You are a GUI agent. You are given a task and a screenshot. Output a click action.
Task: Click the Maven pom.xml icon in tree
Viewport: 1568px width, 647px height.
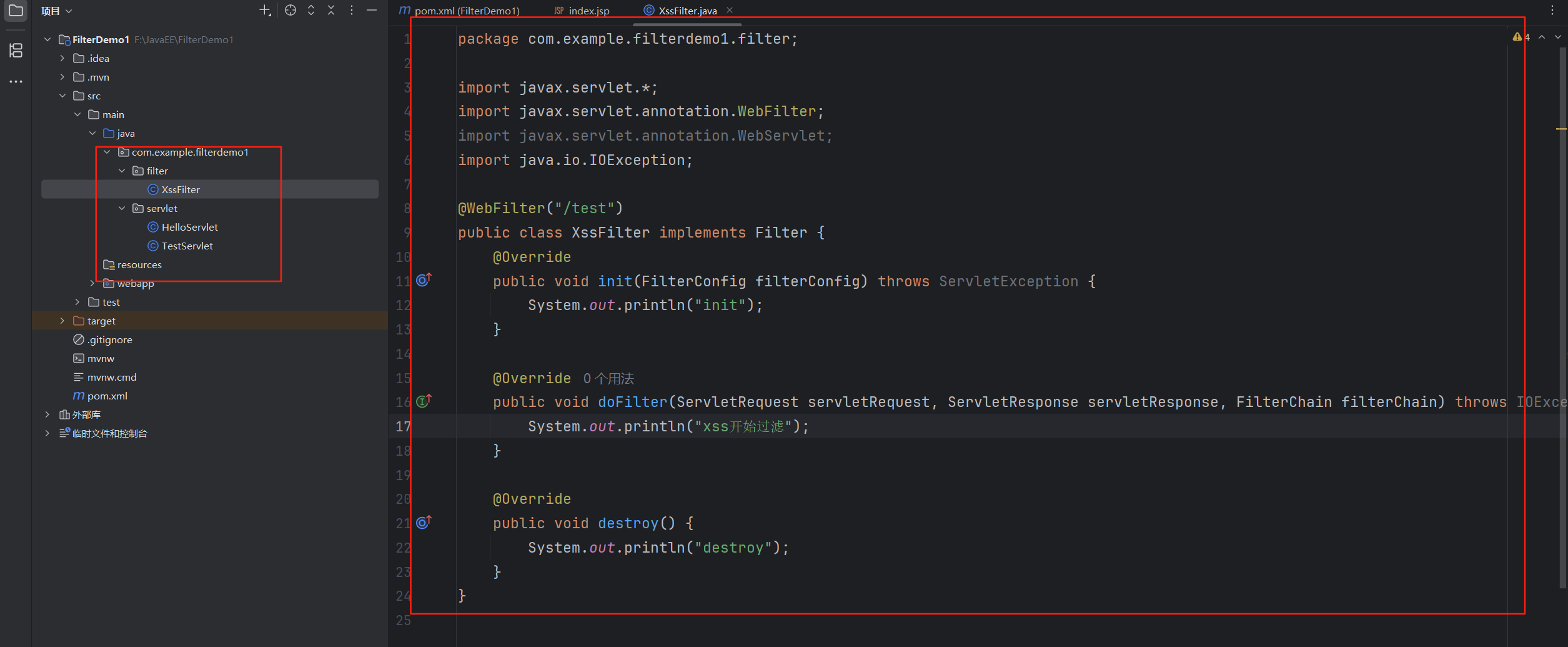coord(79,396)
